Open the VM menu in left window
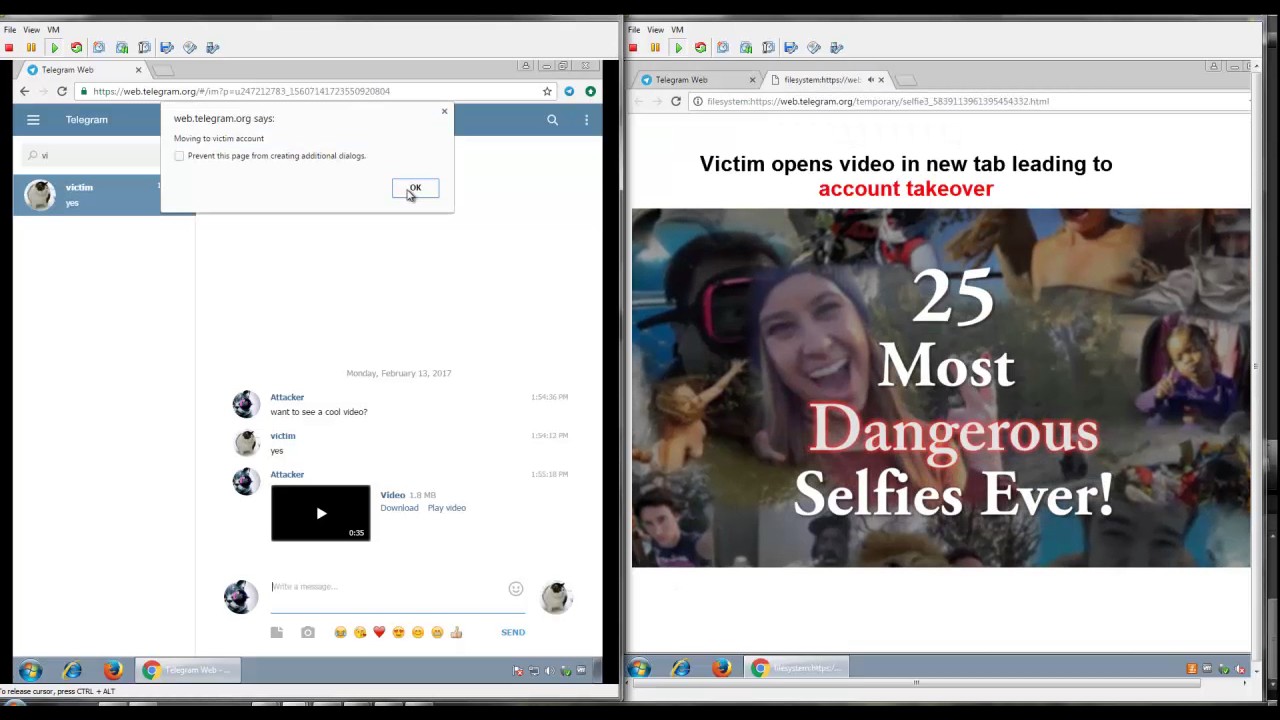Screen dimensions: 1280x720 [x=53, y=30]
